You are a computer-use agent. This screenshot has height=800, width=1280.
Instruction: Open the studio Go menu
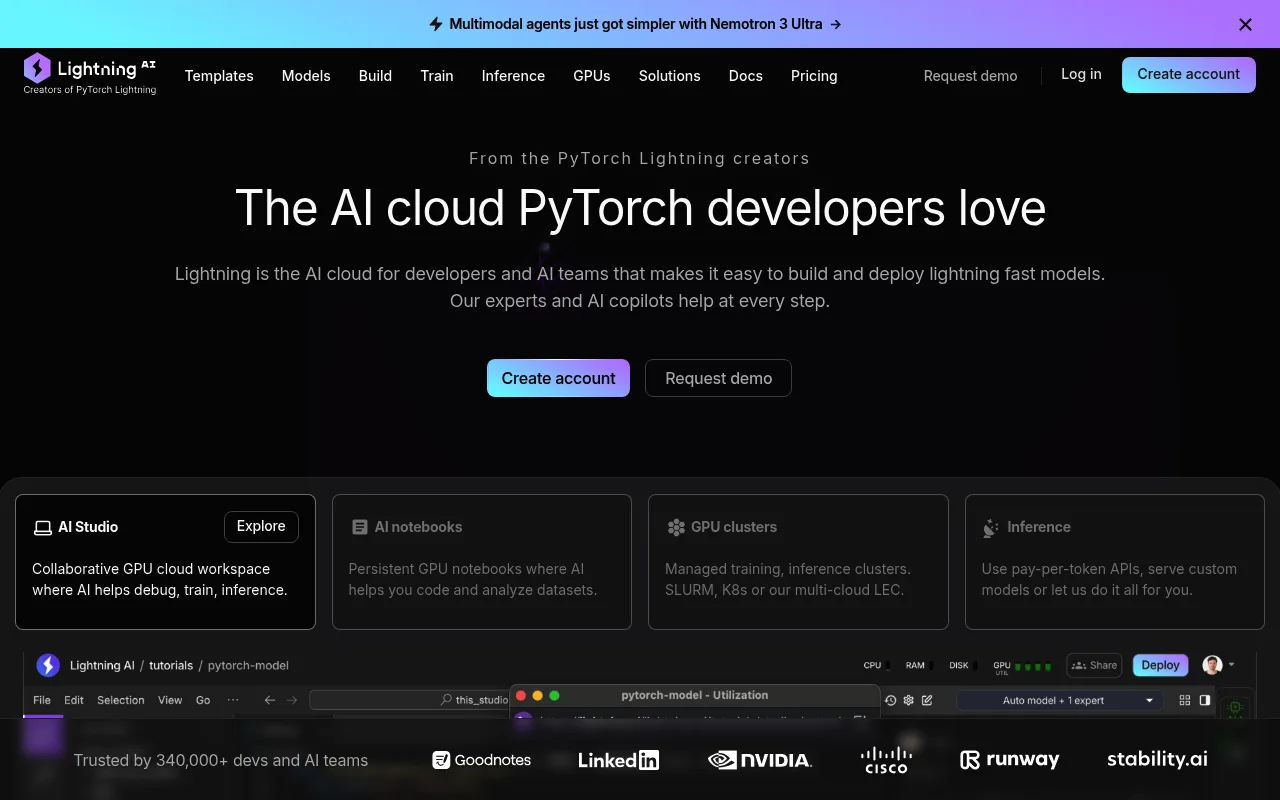pos(203,700)
